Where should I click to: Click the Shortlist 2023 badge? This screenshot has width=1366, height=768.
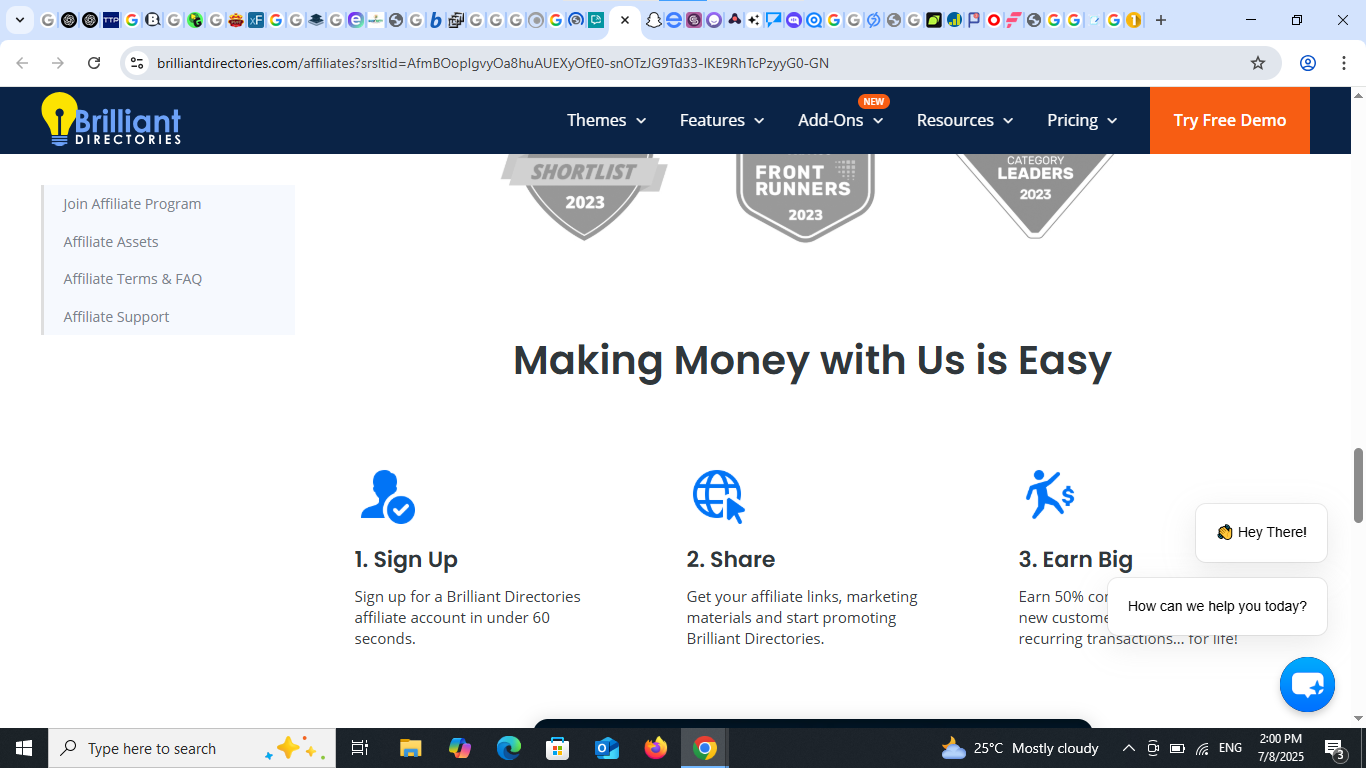pyautogui.click(x=584, y=195)
